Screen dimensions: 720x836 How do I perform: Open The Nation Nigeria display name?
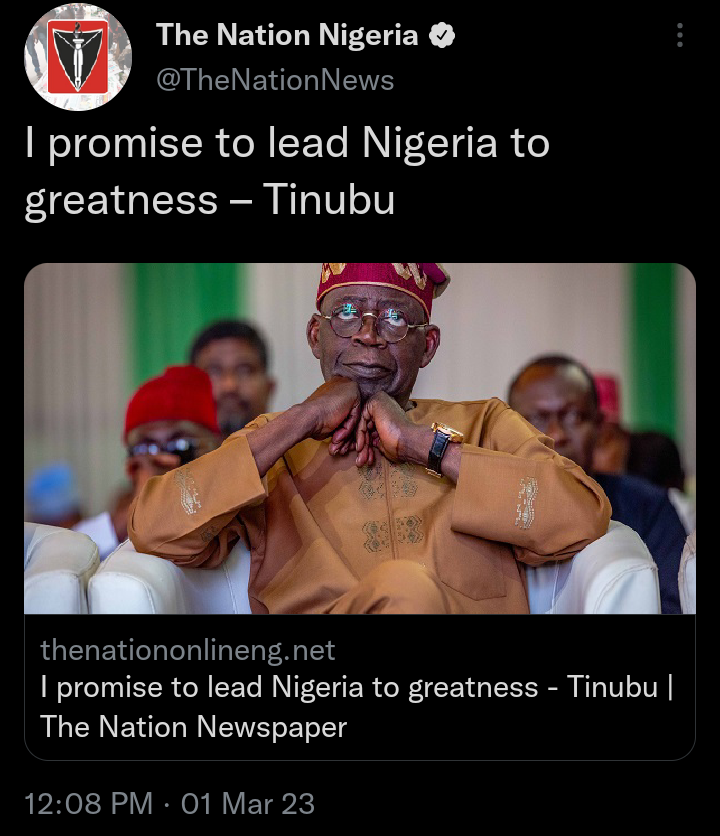(287, 35)
